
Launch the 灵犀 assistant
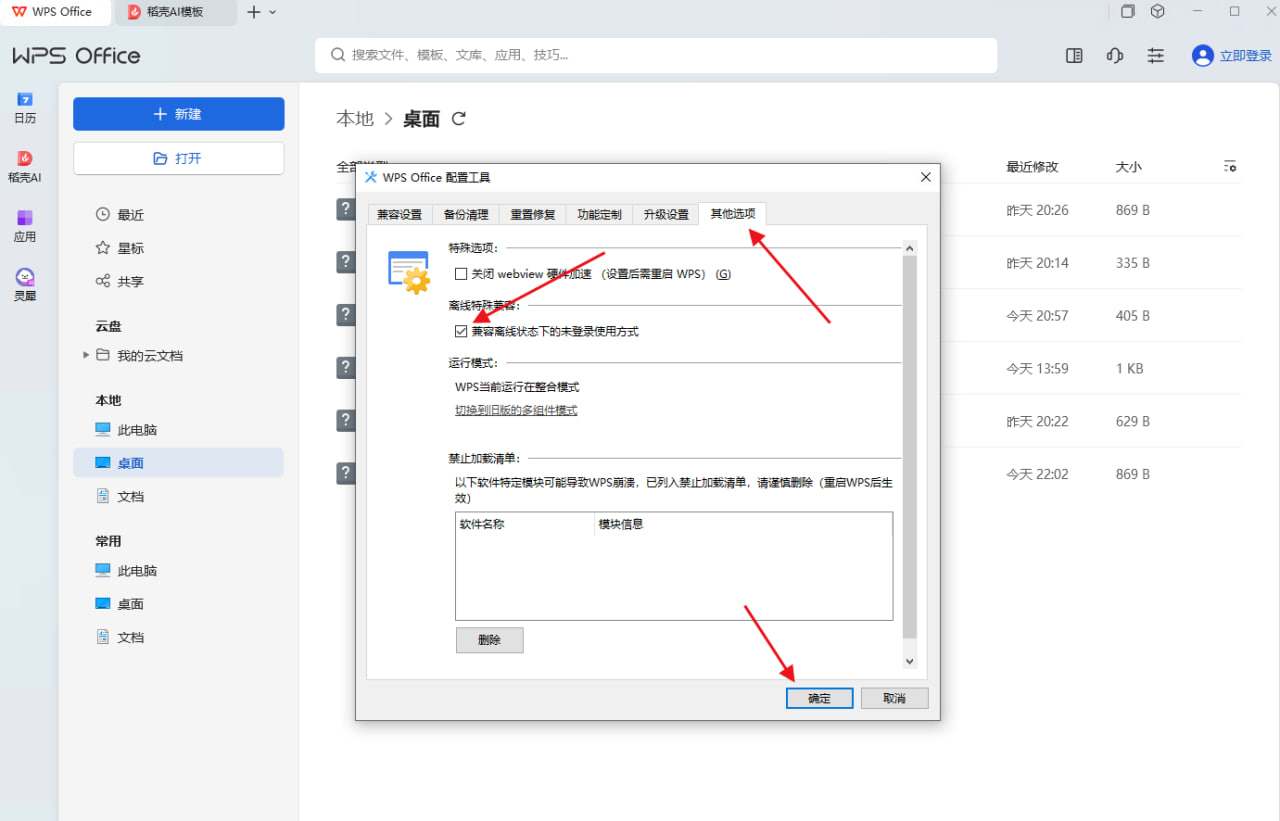pos(25,285)
